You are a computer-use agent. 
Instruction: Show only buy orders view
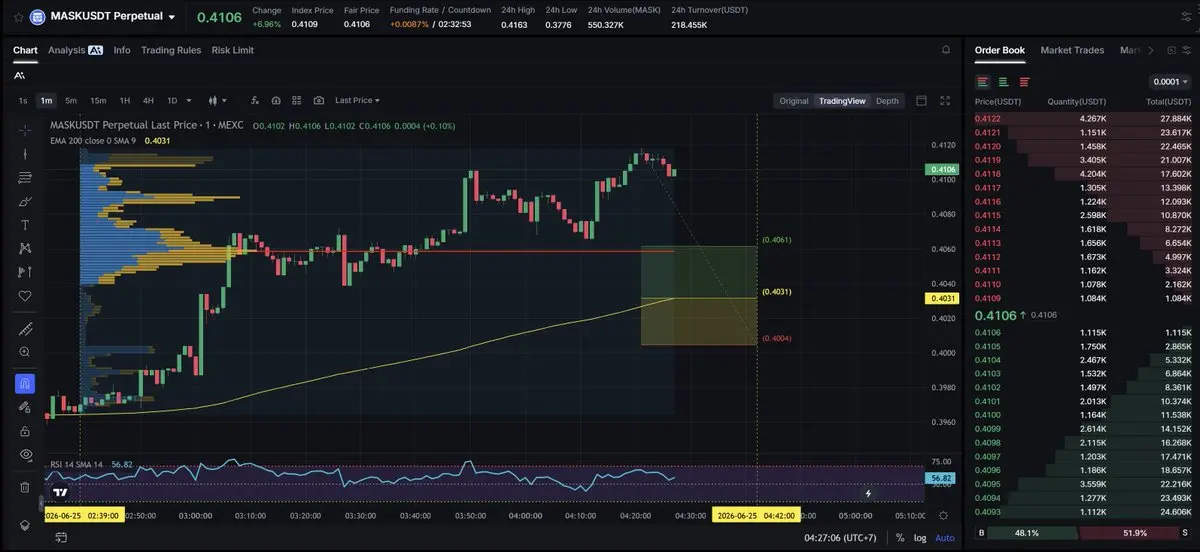click(x=1004, y=82)
